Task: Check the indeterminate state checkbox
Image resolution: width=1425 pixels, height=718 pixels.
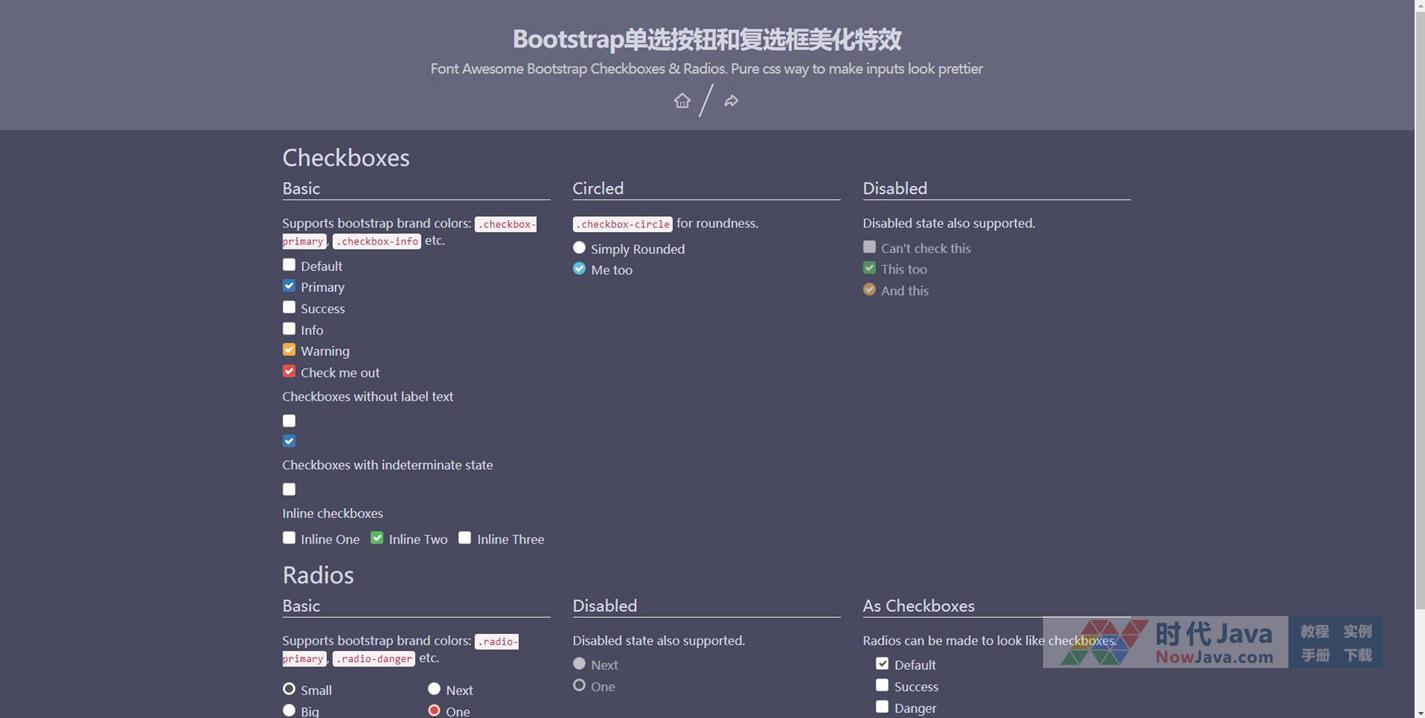Action: tap(289, 489)
